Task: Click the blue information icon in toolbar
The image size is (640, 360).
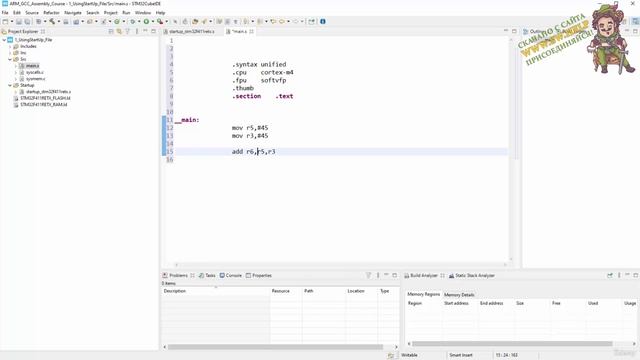Action: [x=322, y=22]
